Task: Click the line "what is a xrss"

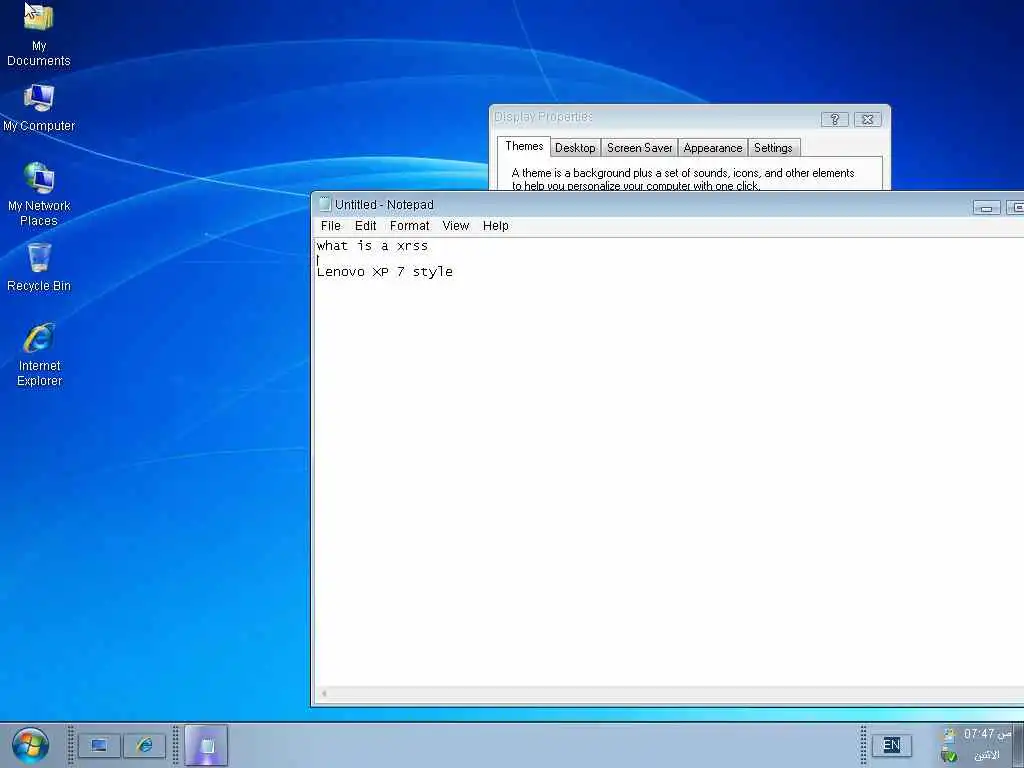Action: (372, 246)
